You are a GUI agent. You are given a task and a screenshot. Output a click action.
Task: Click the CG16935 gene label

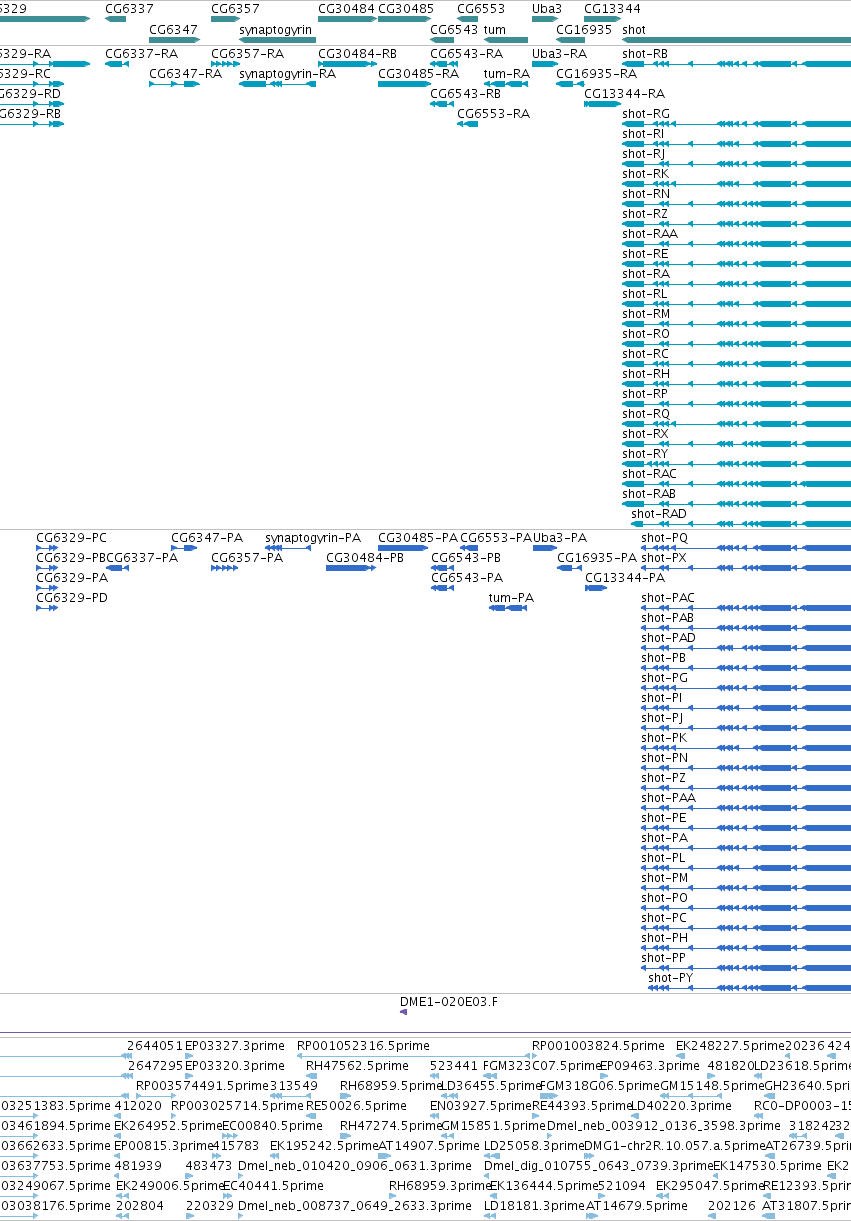[x=584, y=29]
